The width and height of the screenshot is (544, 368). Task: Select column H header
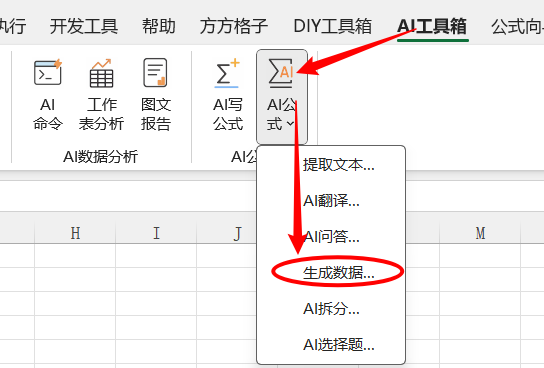pos(75,233)
